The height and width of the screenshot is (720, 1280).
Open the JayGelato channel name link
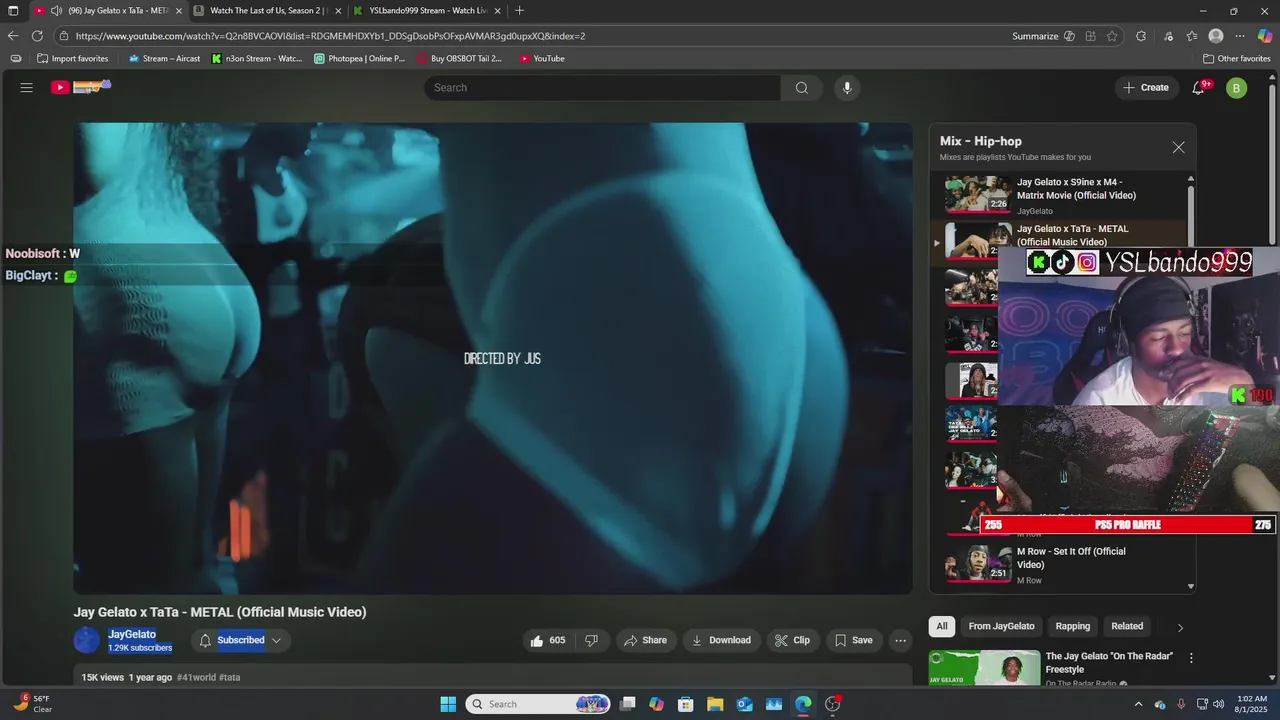[x=132, y=634]
